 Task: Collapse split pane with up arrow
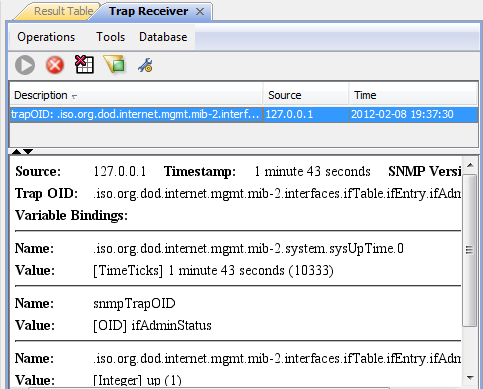[x=16, y=152]
